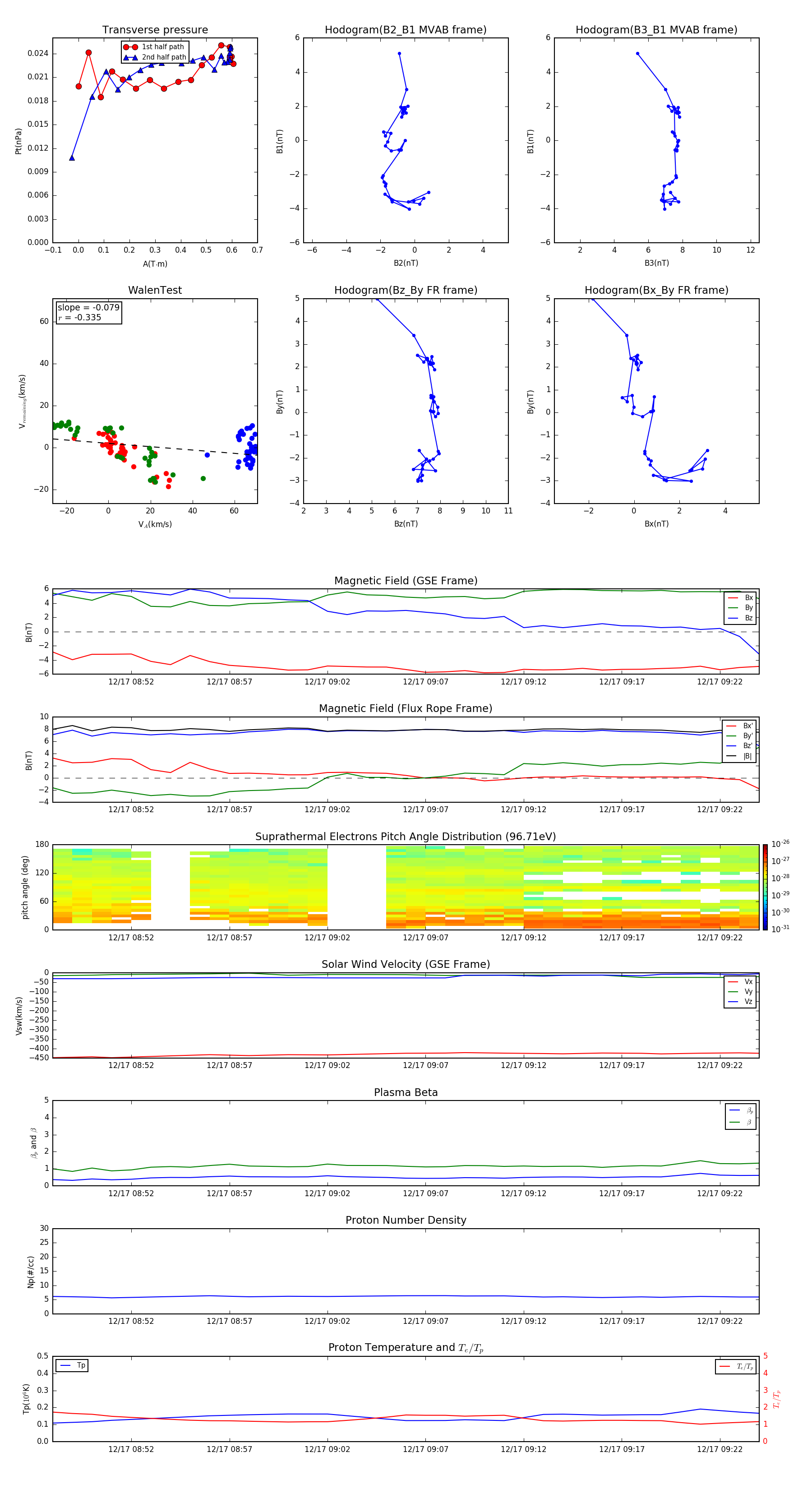Click the 'Bz(nT)' x-axis label
The height and width of the screenshot is (1489, 812).
(406, 524)
